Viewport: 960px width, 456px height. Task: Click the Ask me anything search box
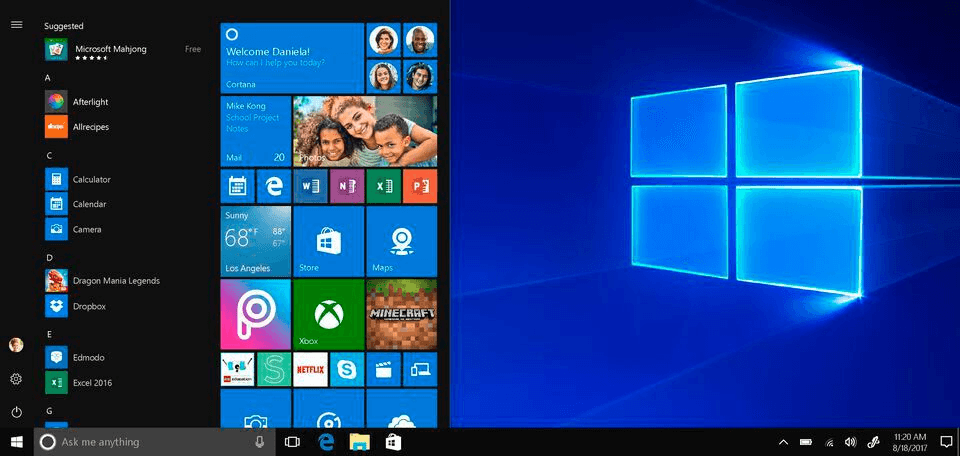[153, 442]
